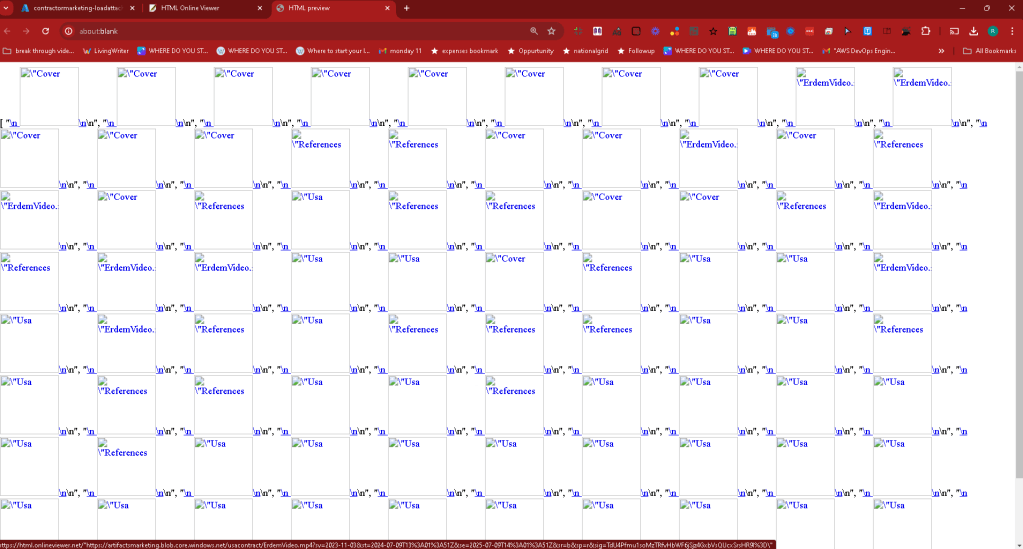Switch to the contractormarketing-loadattach tab
1023x549 pixels.
(76, 8)
